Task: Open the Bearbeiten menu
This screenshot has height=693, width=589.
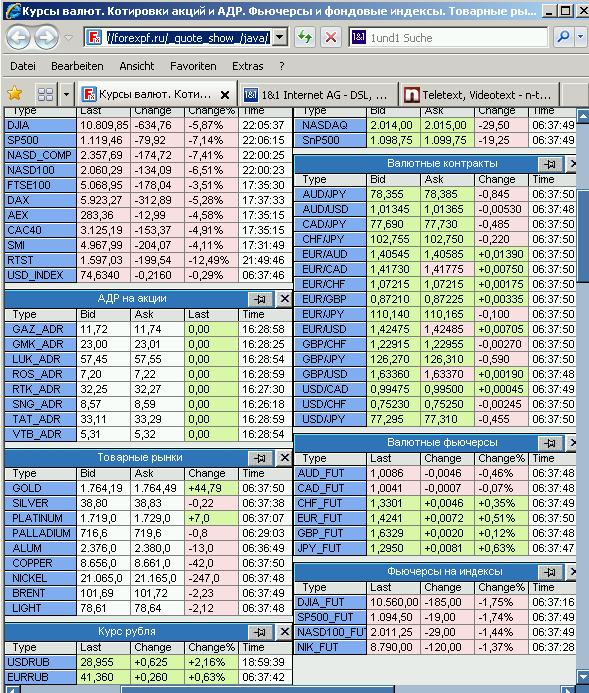Action: 77,66
